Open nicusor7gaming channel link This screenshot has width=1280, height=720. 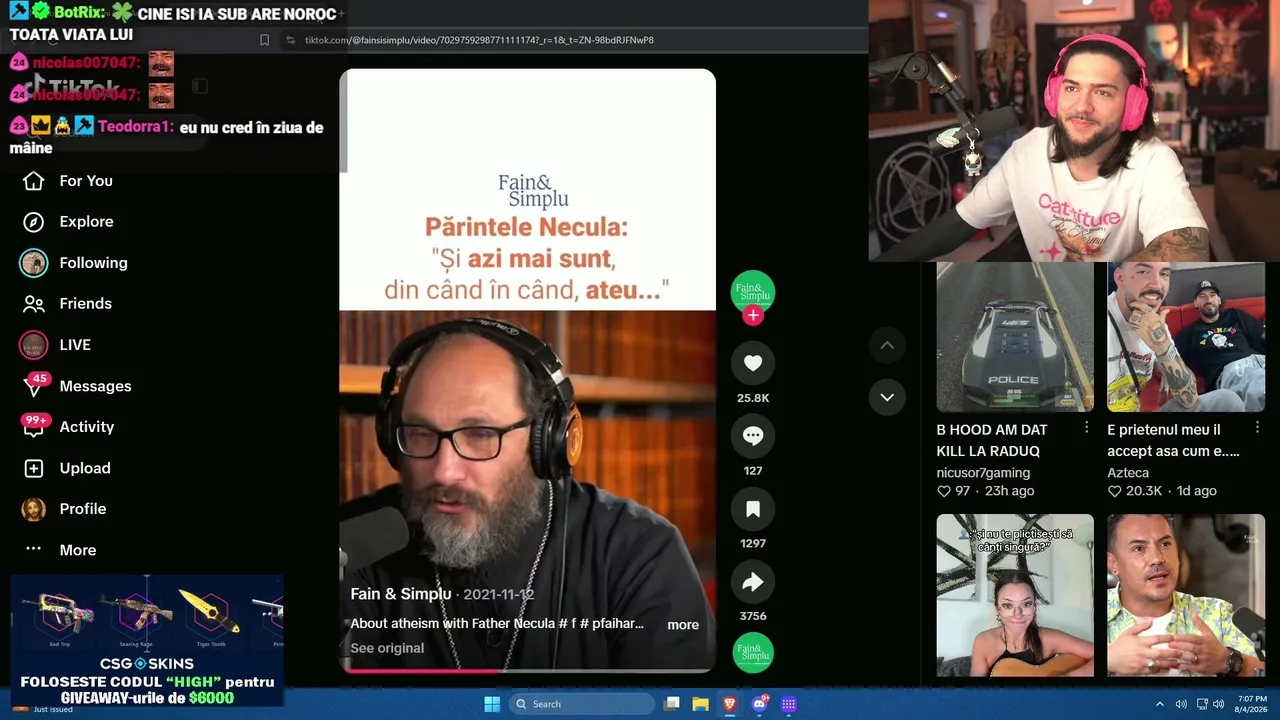click(983, 473)
